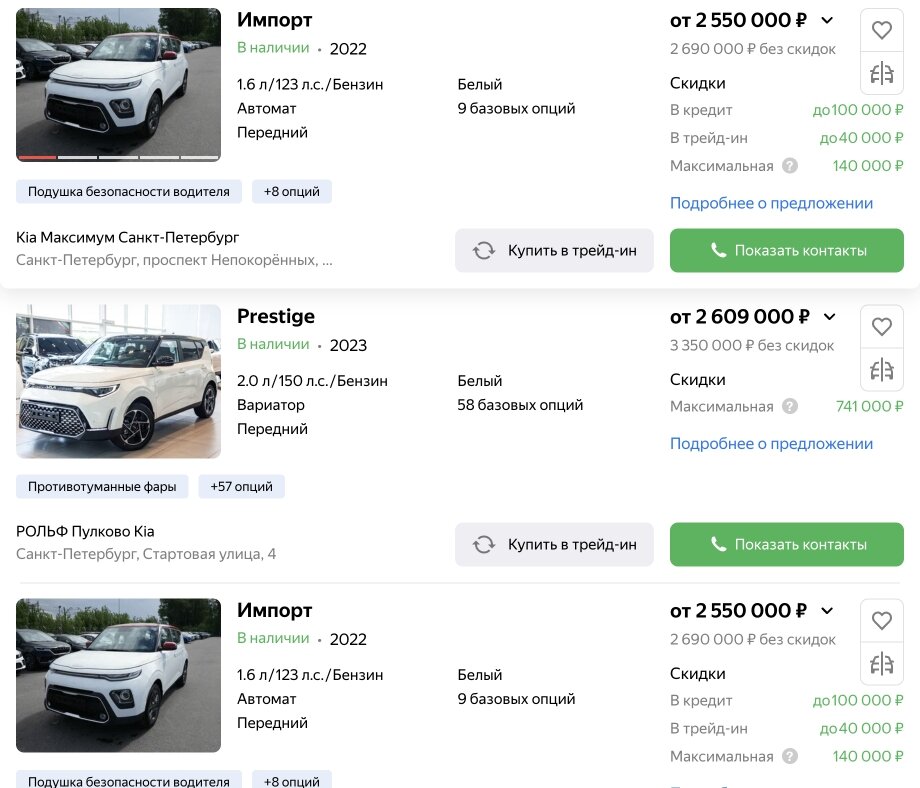Viewport: 920px width, 788px height.
Task: Click the compare icon on the top Импорт listing
Action: 881,72
